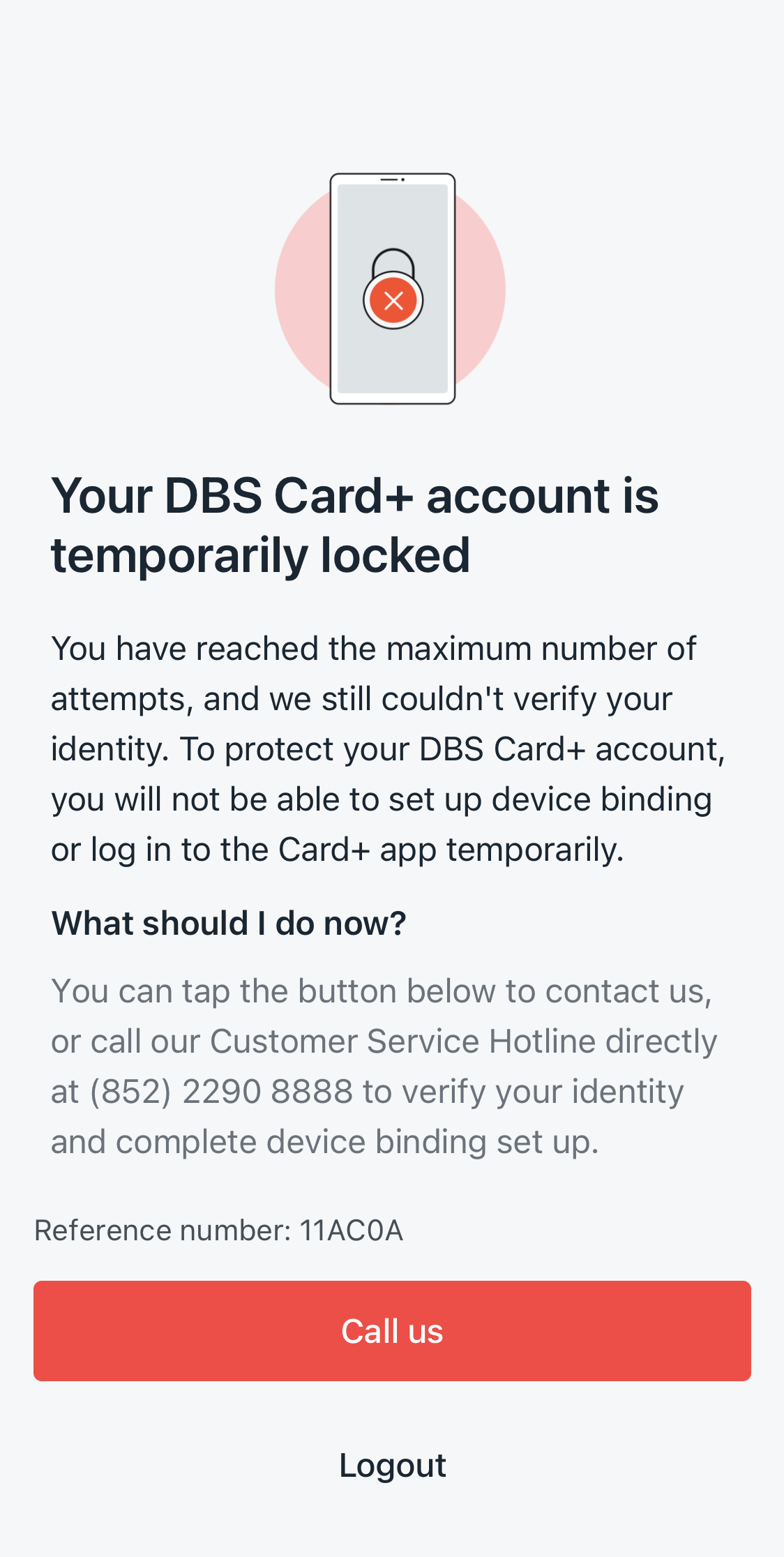Click the red X badge on padlock

point(393,301)
